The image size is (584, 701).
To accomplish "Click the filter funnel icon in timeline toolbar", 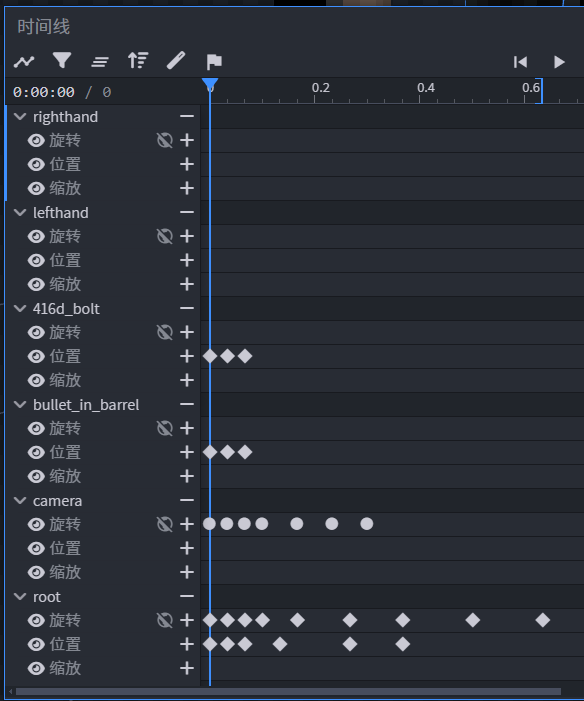I will pos(62,60).
